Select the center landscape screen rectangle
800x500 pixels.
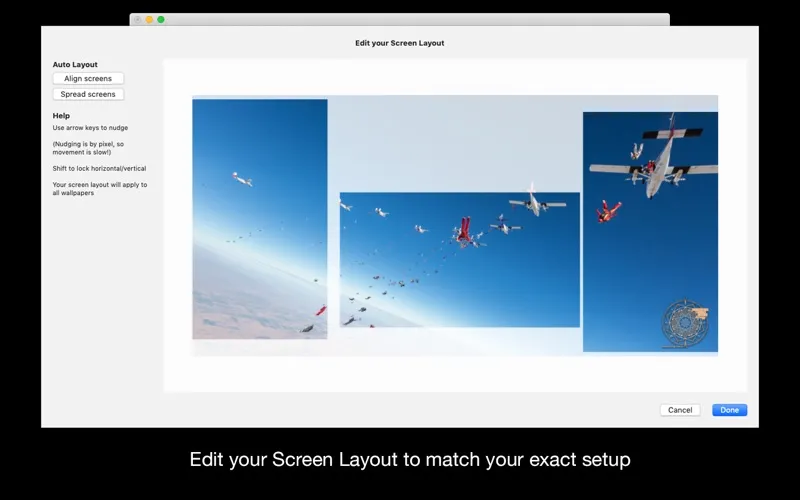[x=460, y=260]
